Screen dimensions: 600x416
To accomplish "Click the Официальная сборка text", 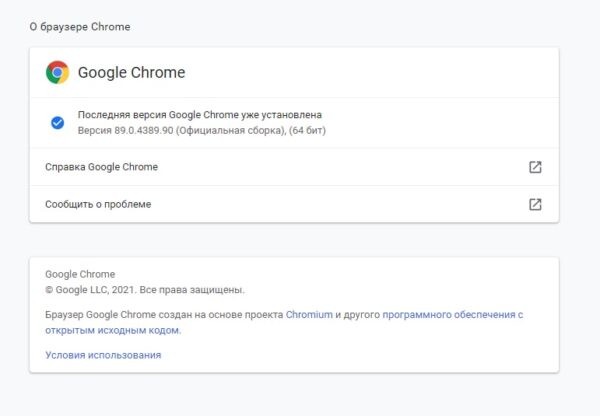I will [x=231, y=131].
